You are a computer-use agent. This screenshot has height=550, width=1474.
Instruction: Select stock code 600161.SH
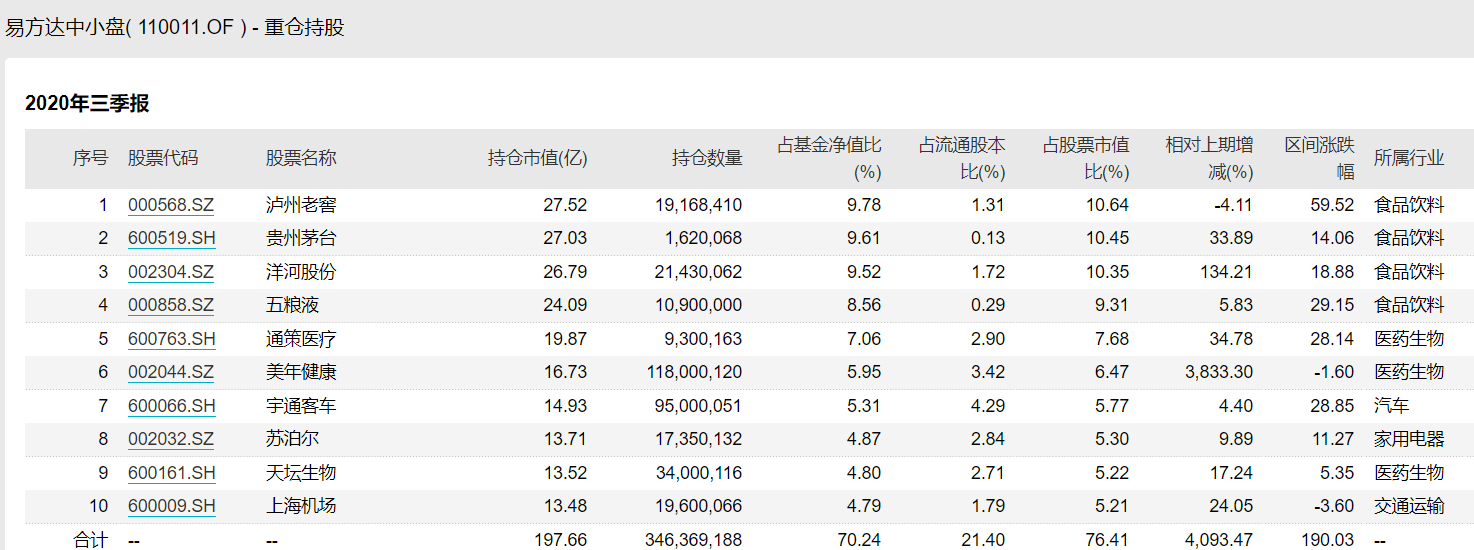171,472
